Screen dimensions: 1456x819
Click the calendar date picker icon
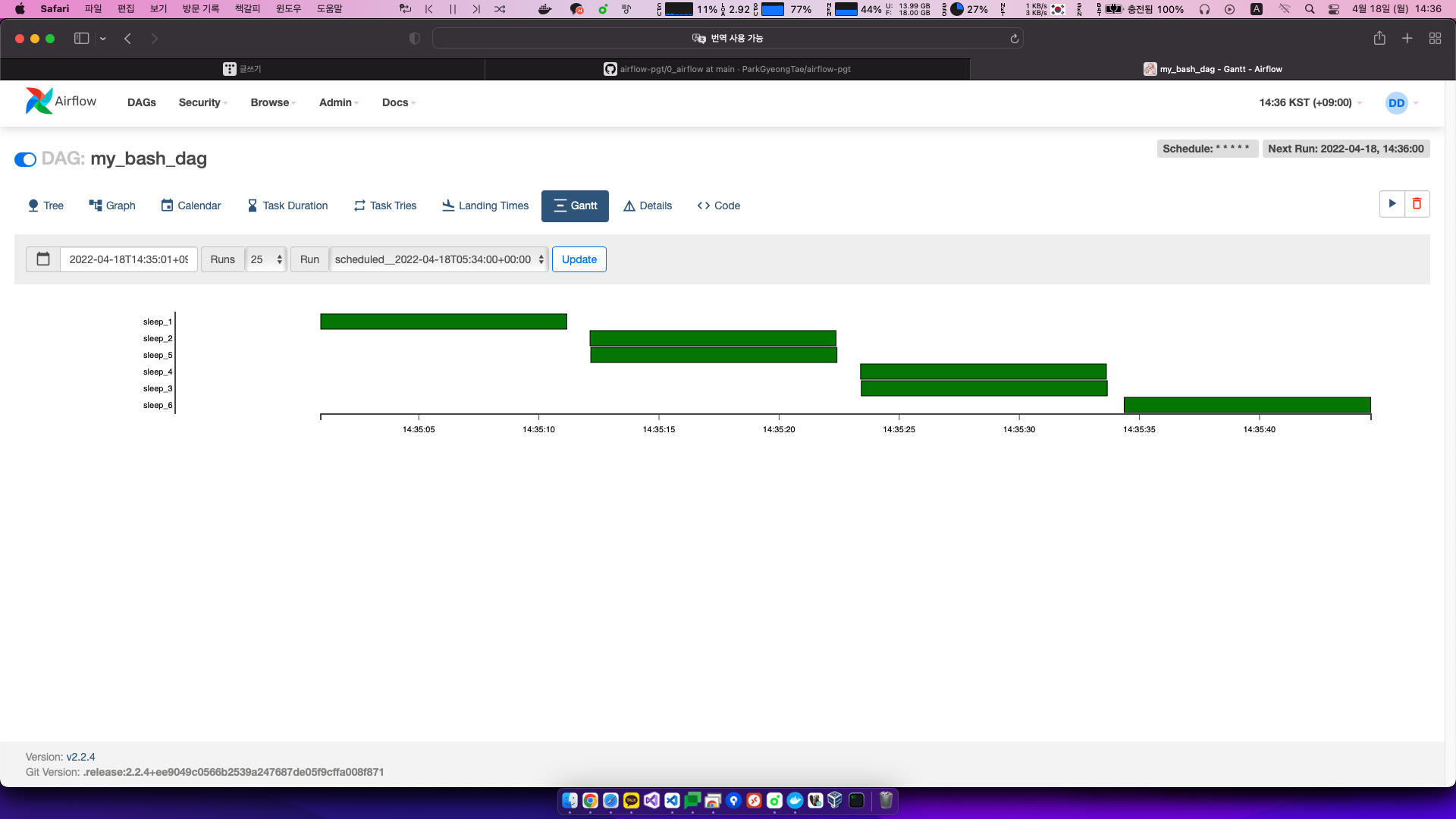click(x=43, y=259)
